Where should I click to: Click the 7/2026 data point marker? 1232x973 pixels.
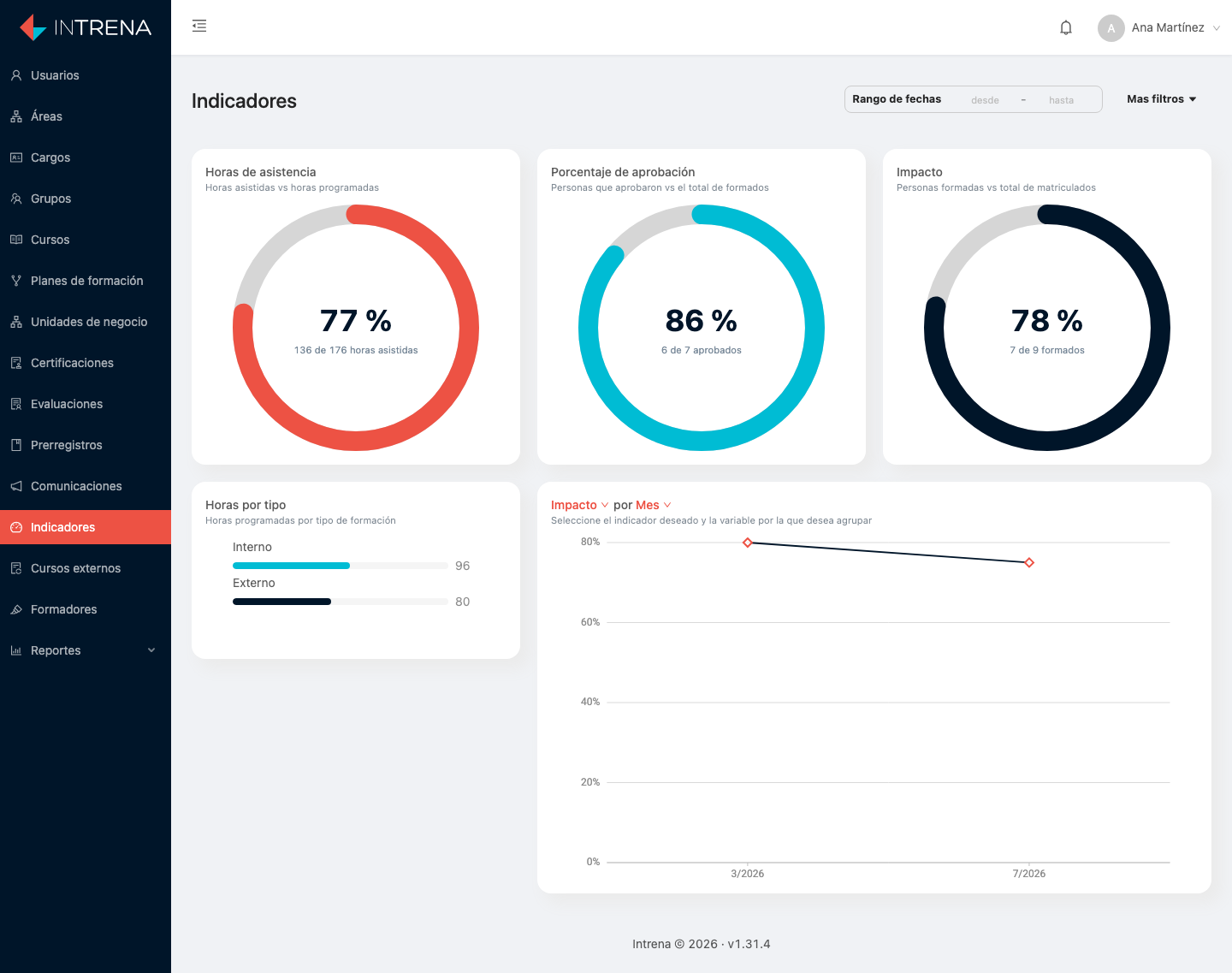tap(1029, 562)
